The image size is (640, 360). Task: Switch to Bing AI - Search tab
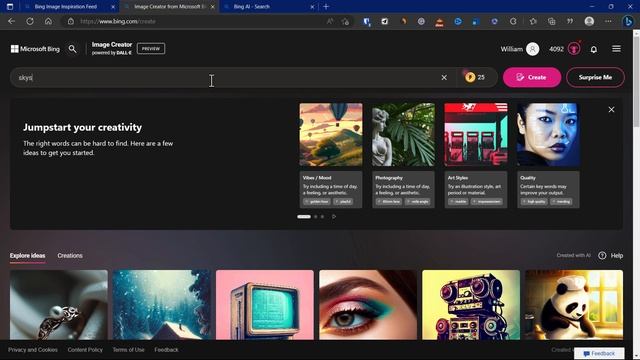[x=251, y=7]
